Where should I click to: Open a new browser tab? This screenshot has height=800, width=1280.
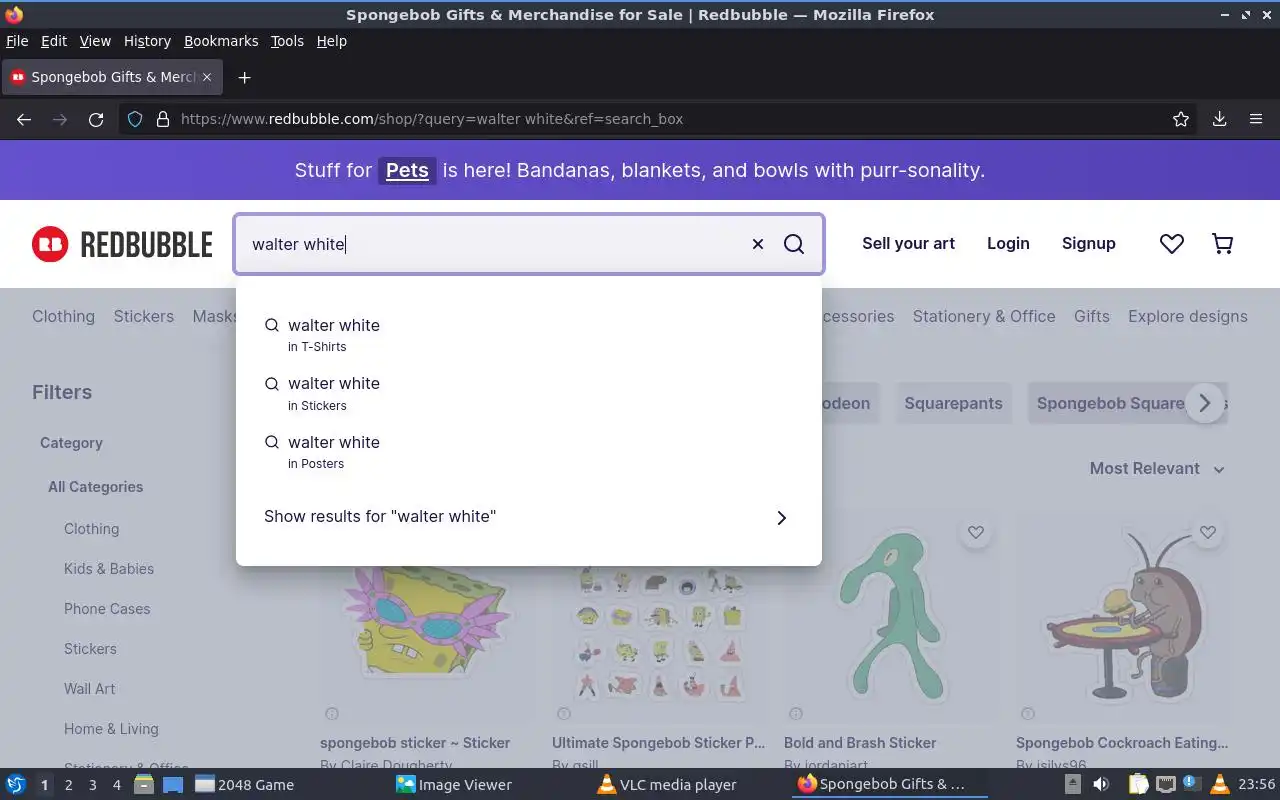(x=244, y=77)
